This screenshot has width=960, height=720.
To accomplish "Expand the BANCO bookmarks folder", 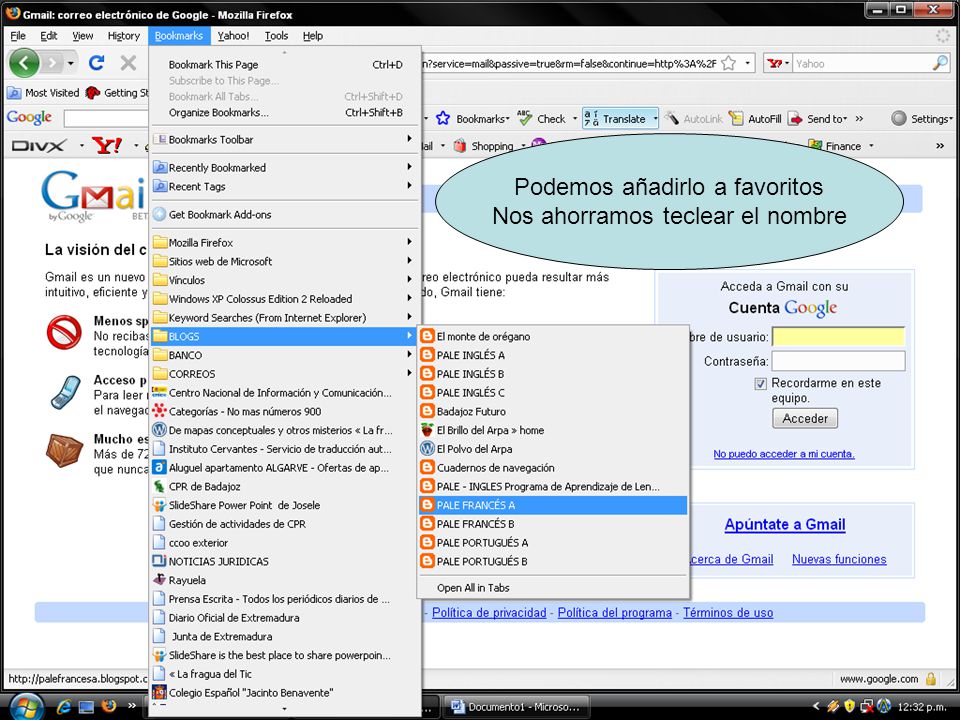I will pyautogui.click(x=286, y=355).
